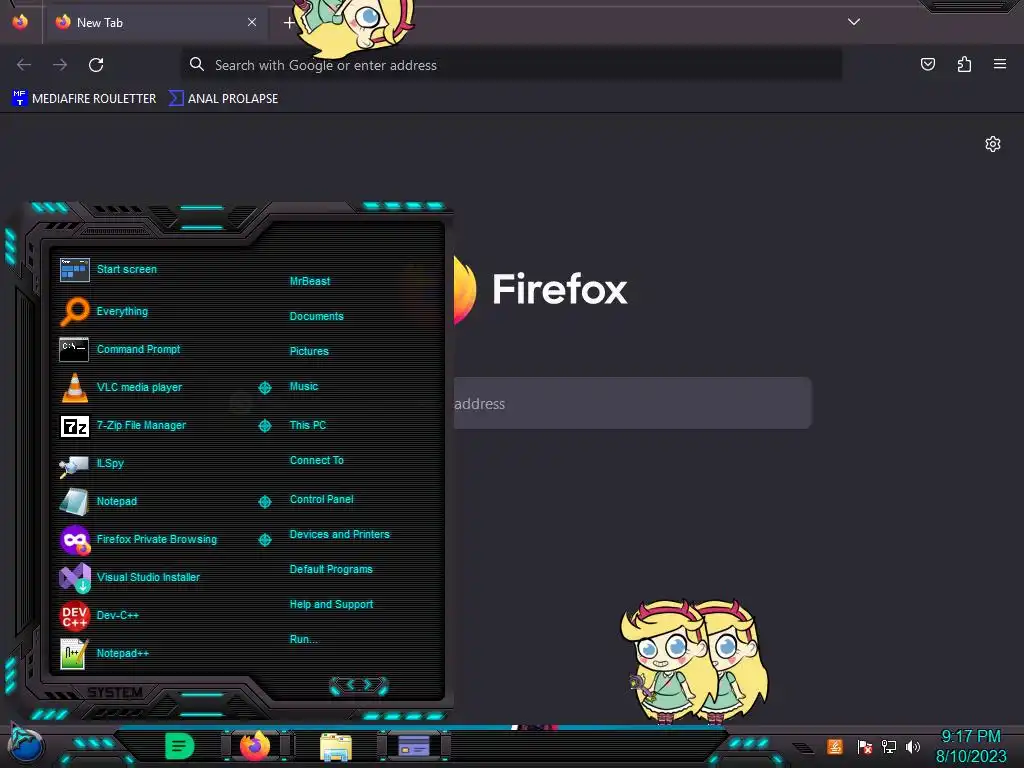Launch ILSpy icon
The height and width of the screenshot is (768, 1024).
click(74, 464)
